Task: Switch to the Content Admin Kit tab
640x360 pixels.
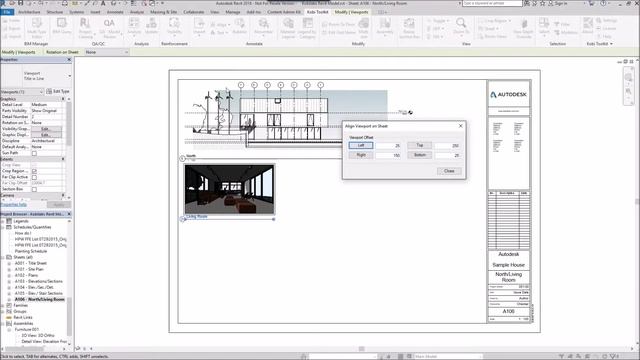Action: [284, 12]
